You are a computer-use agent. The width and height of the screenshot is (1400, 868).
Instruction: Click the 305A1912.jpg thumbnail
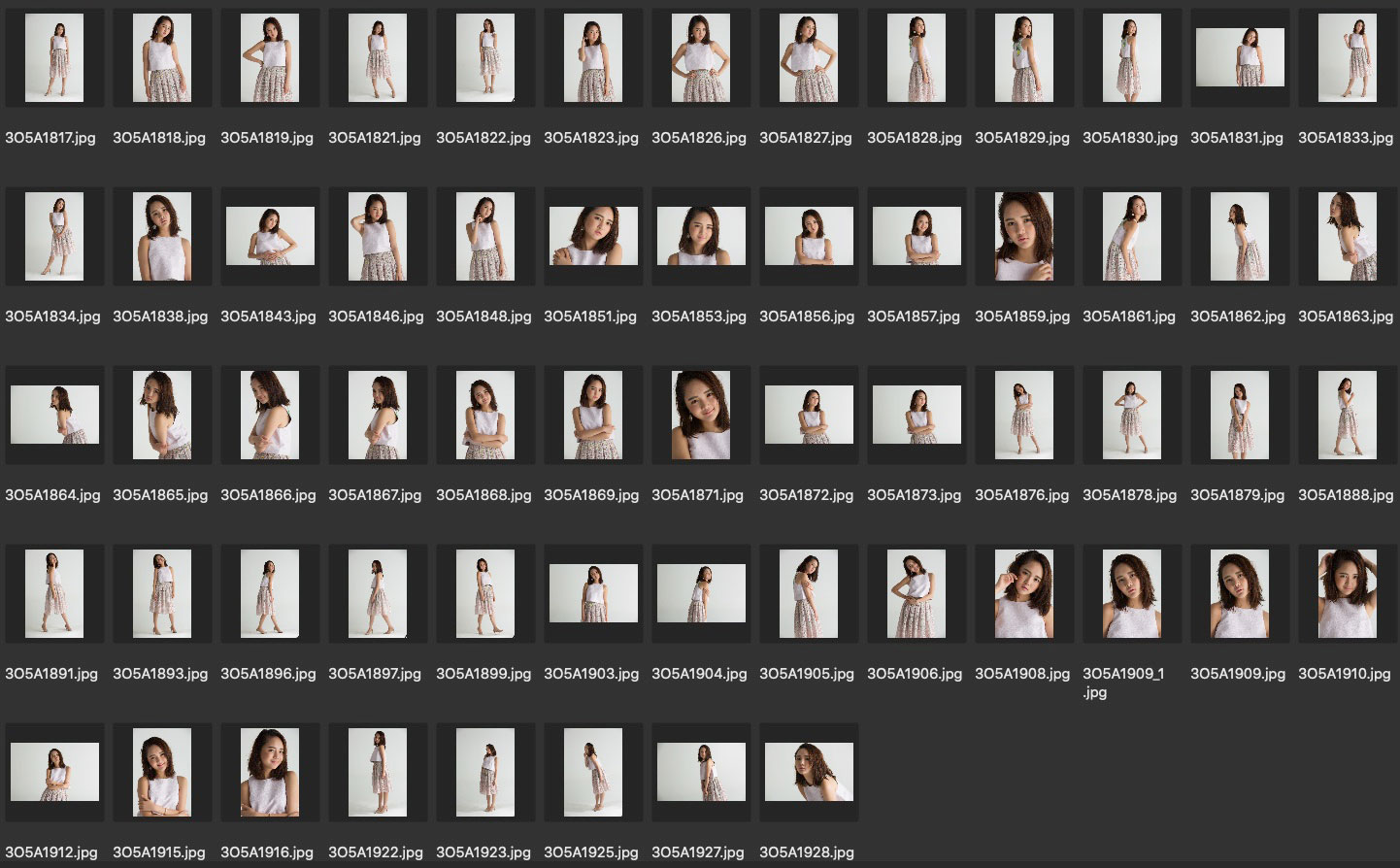coord(54,772)
